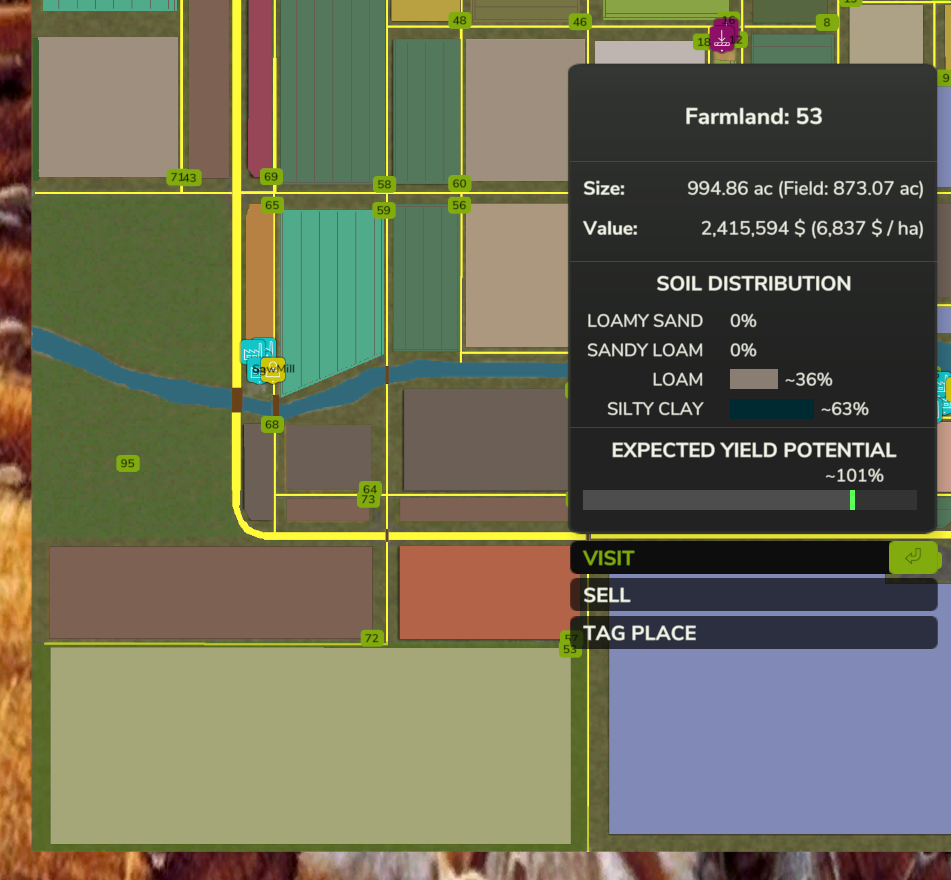This screenshot has height=880, width=951.
Task: Select farmland label 56
Action: pos(459,205)
